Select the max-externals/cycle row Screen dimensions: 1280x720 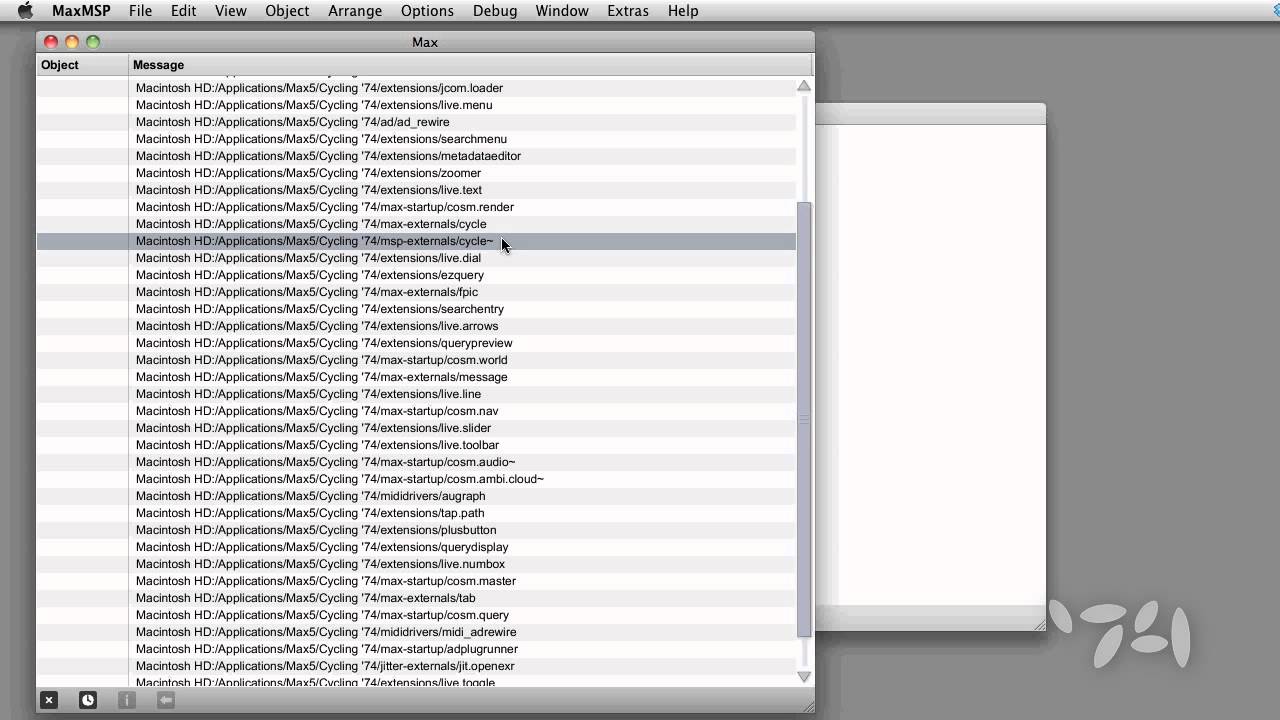pos(416,224)
